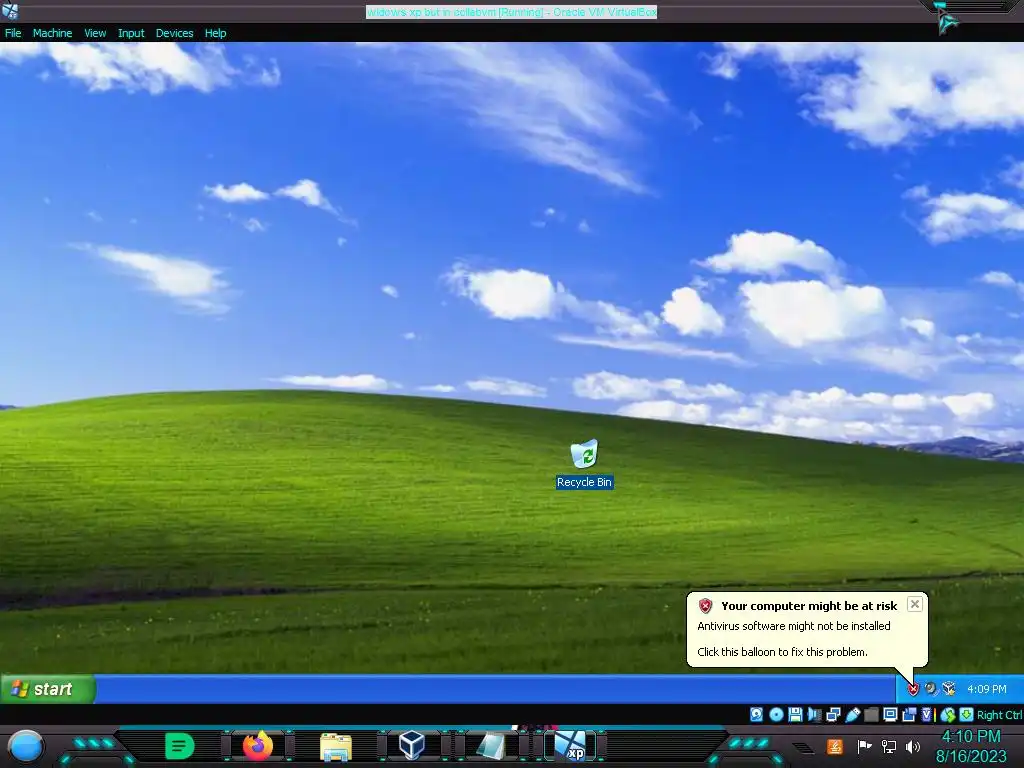
Task: Open the host volume speaker icon
Action: pos(913,746)
